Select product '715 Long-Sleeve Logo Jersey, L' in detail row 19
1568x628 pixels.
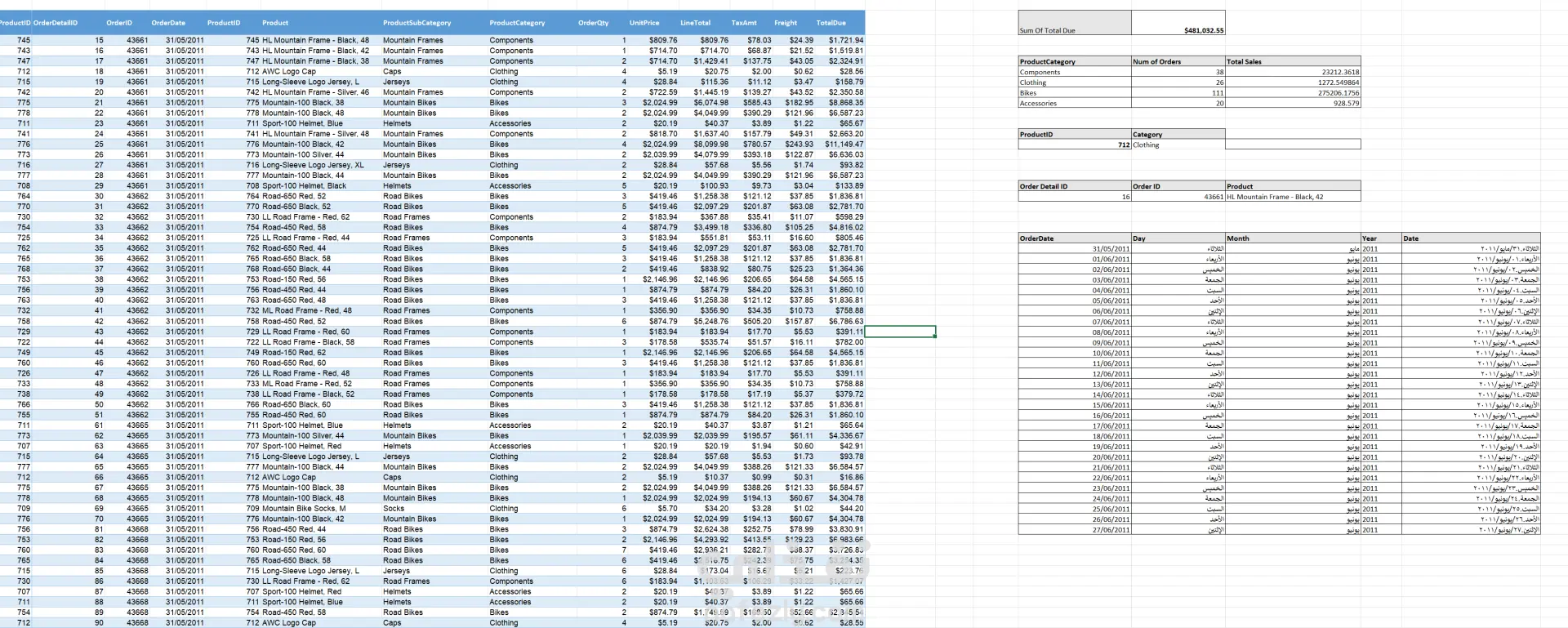click(x=302, y=82)
